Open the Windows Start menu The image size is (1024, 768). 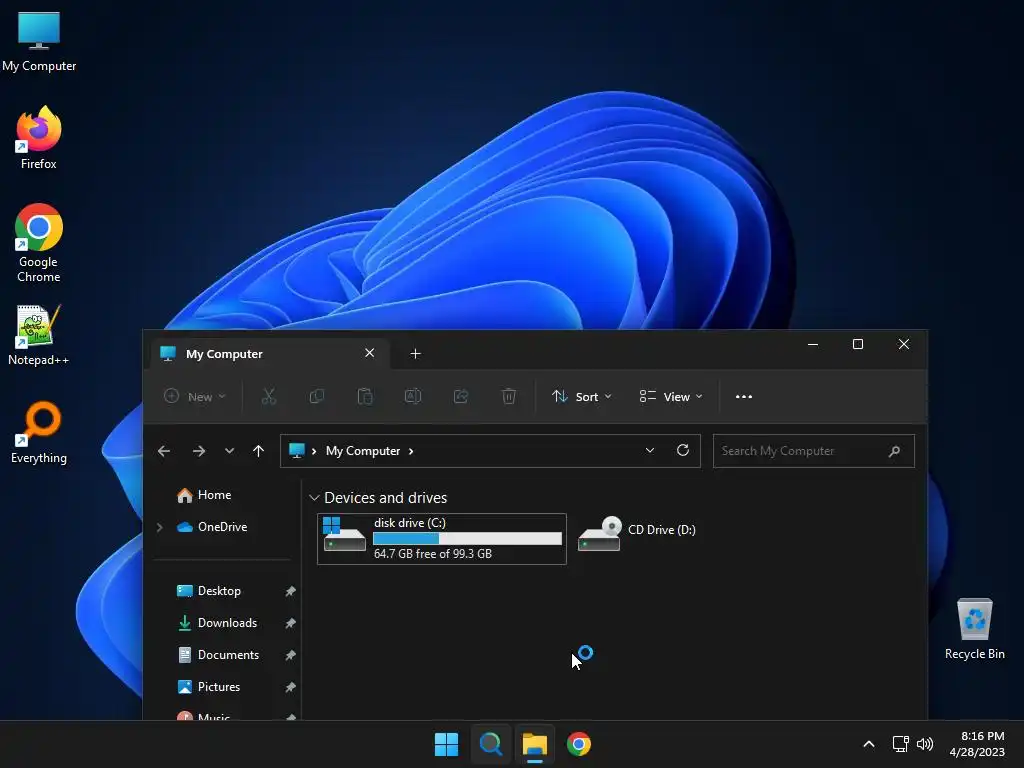tap(447, 744)
